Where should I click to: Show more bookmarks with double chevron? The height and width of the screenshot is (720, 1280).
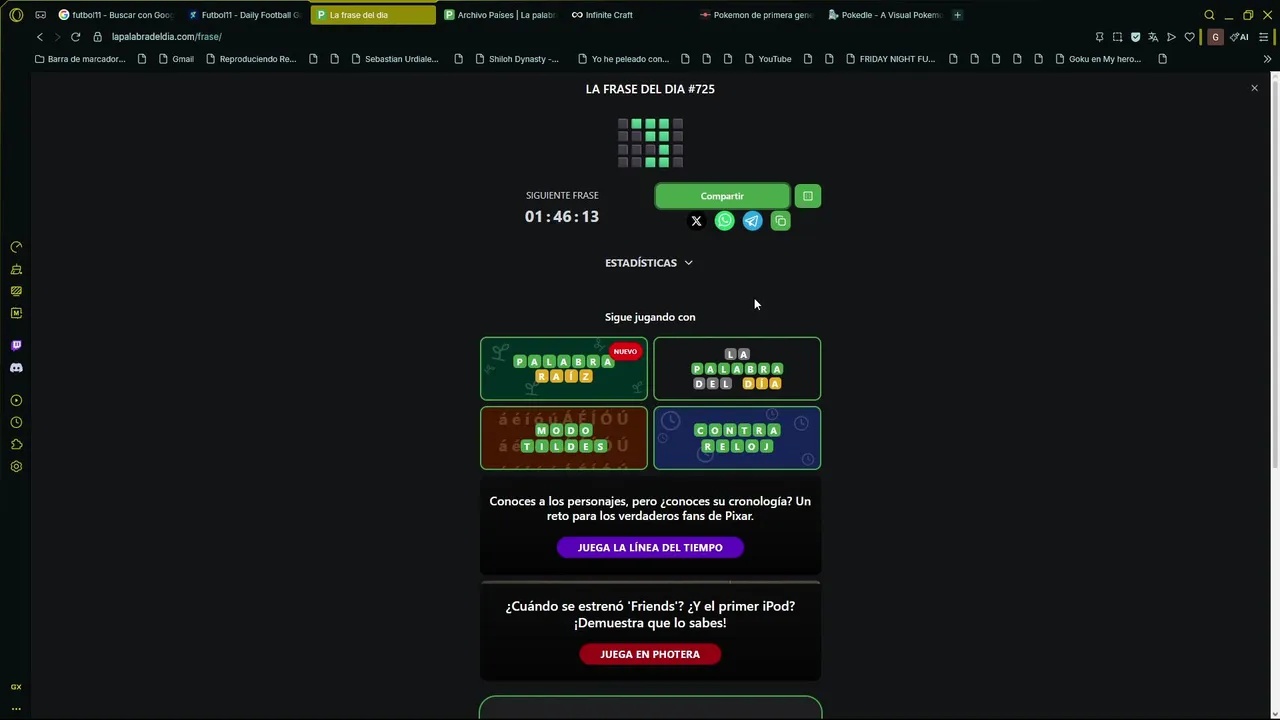(x=1267, y=59)
